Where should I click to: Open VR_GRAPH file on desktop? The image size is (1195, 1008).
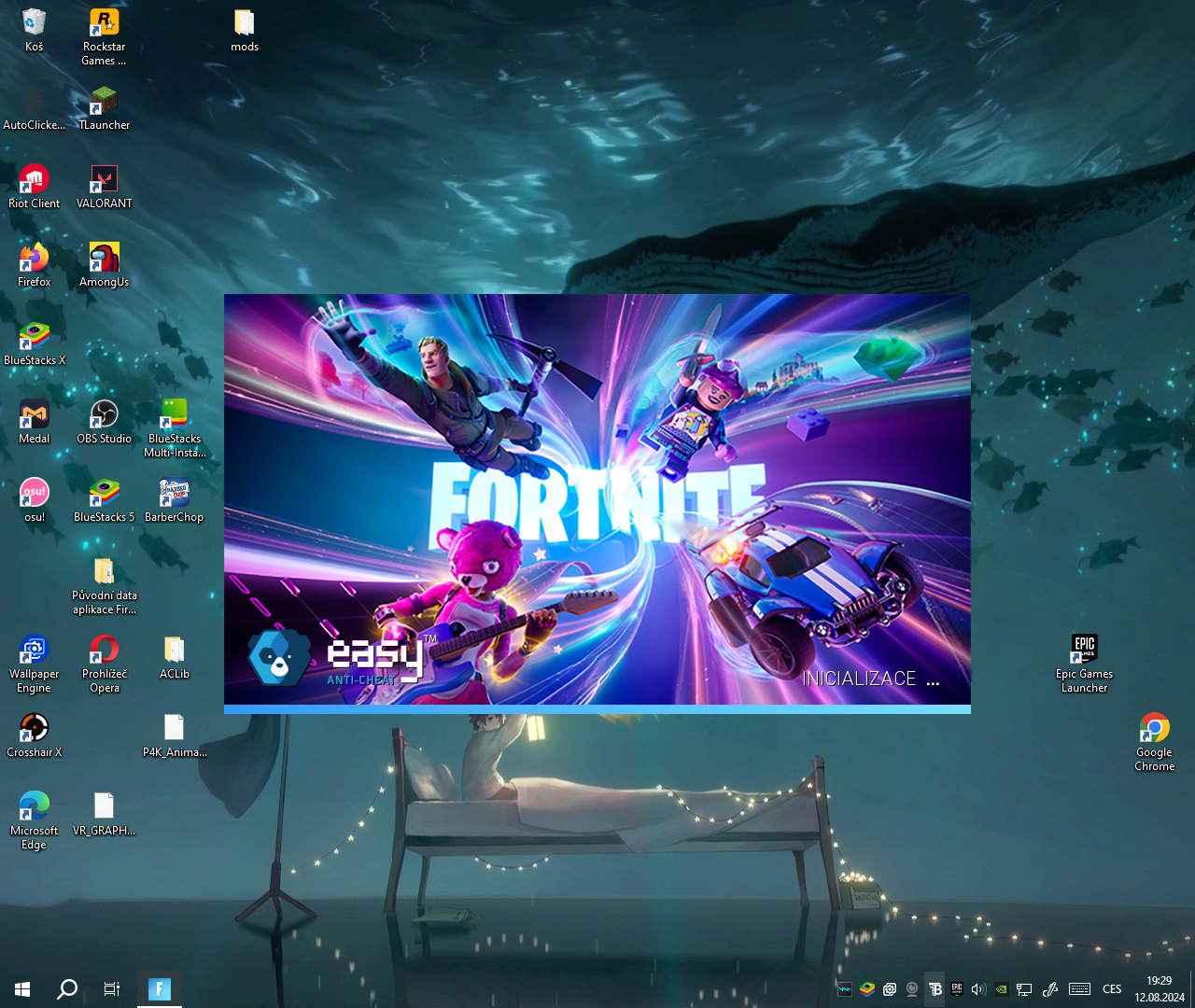coord(104,814)
